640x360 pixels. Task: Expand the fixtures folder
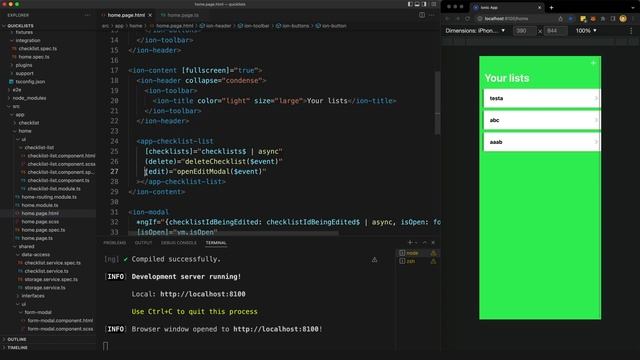pyautogui.click(x=24, y=32)
